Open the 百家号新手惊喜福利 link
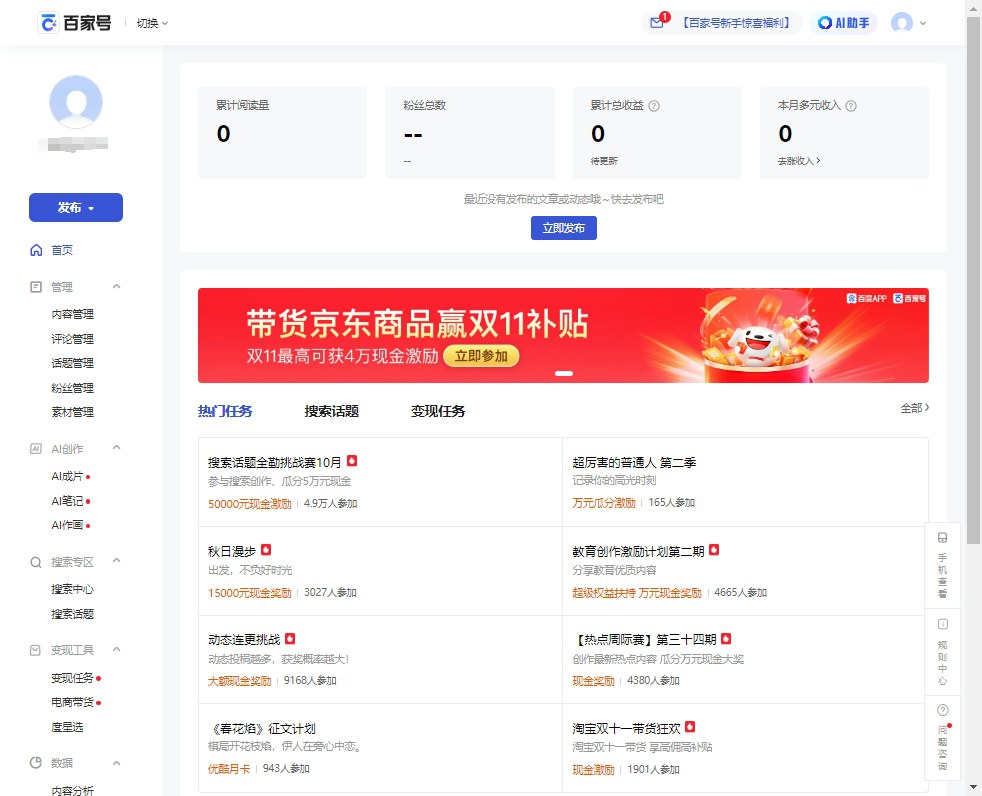This screenshot has width=982, height=796. click(736, 23)
